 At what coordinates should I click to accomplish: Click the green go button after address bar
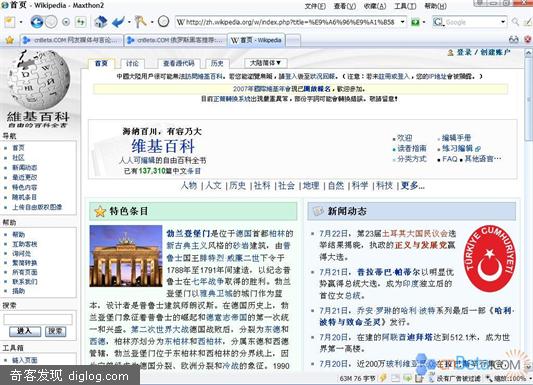coord(415,22)
